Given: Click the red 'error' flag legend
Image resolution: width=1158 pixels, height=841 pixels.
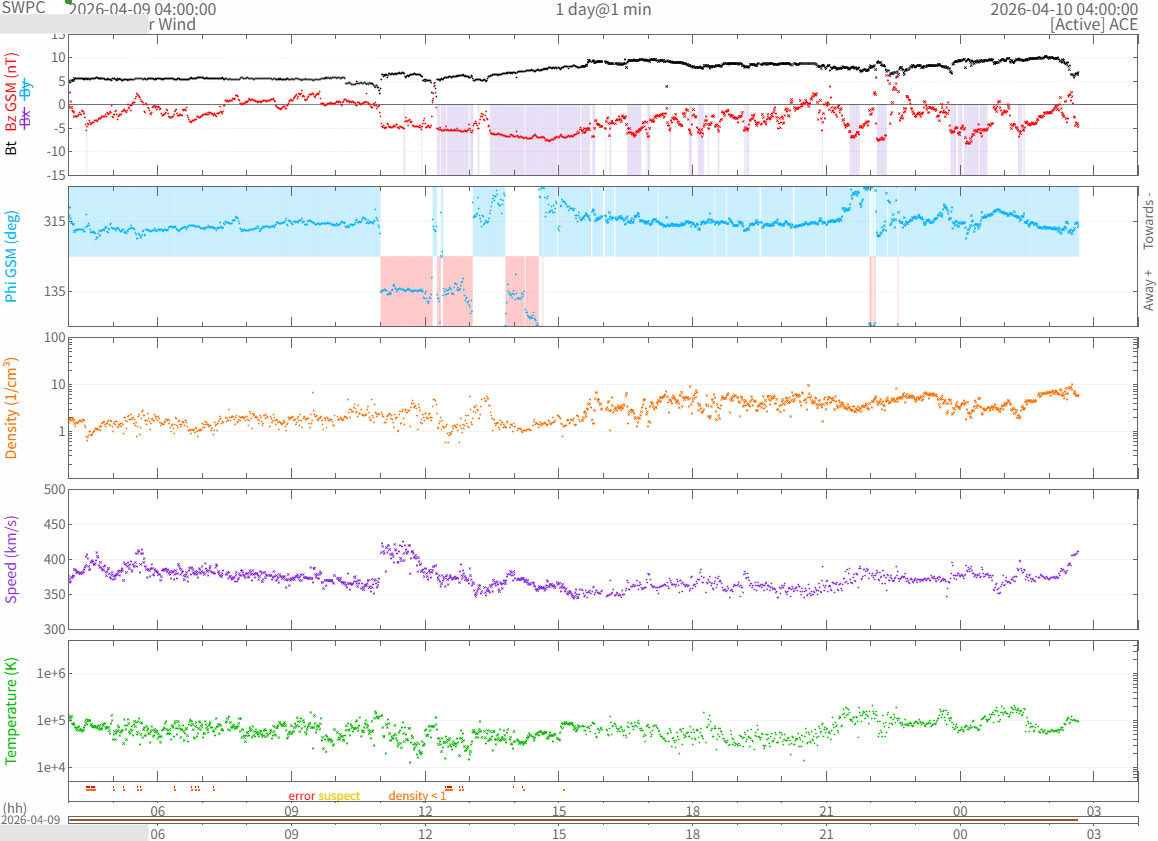Looking at the screenshot, I should point(302,795).
